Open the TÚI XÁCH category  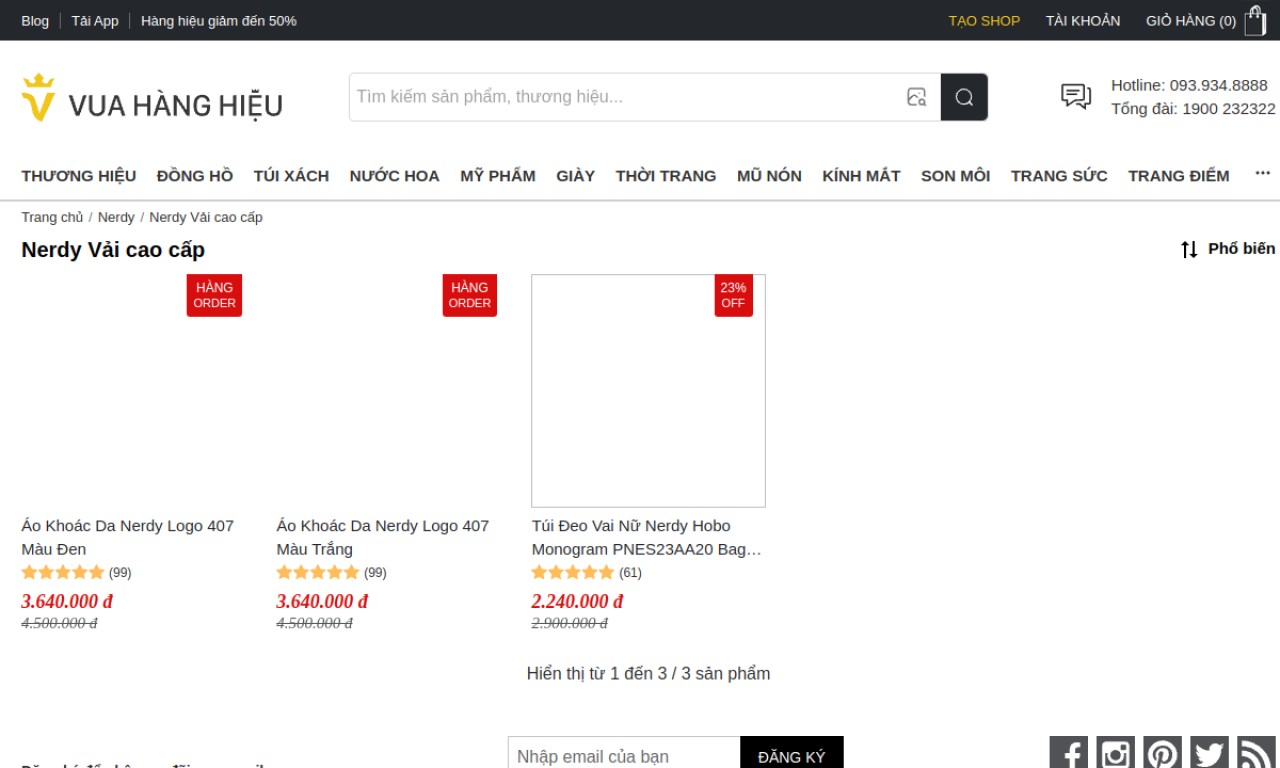[291, 176]
